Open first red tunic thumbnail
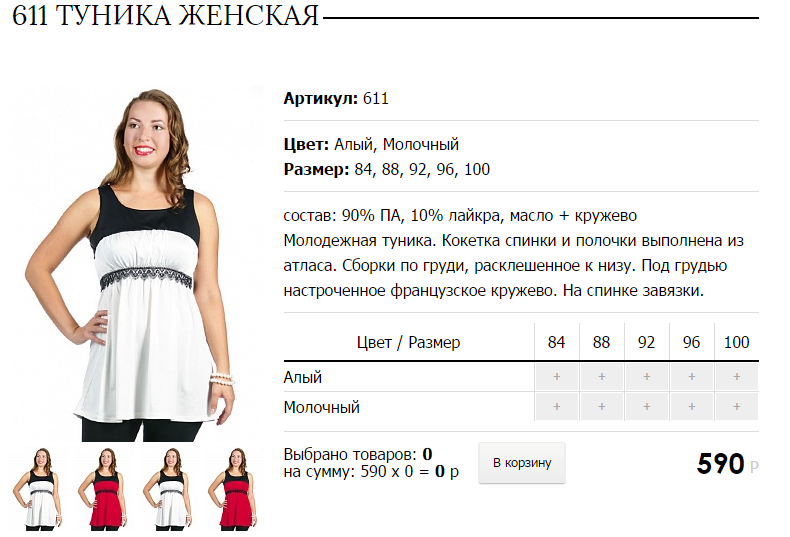This screenshot has width=790, height=537. pyautogui.click(x=105, y=489)
